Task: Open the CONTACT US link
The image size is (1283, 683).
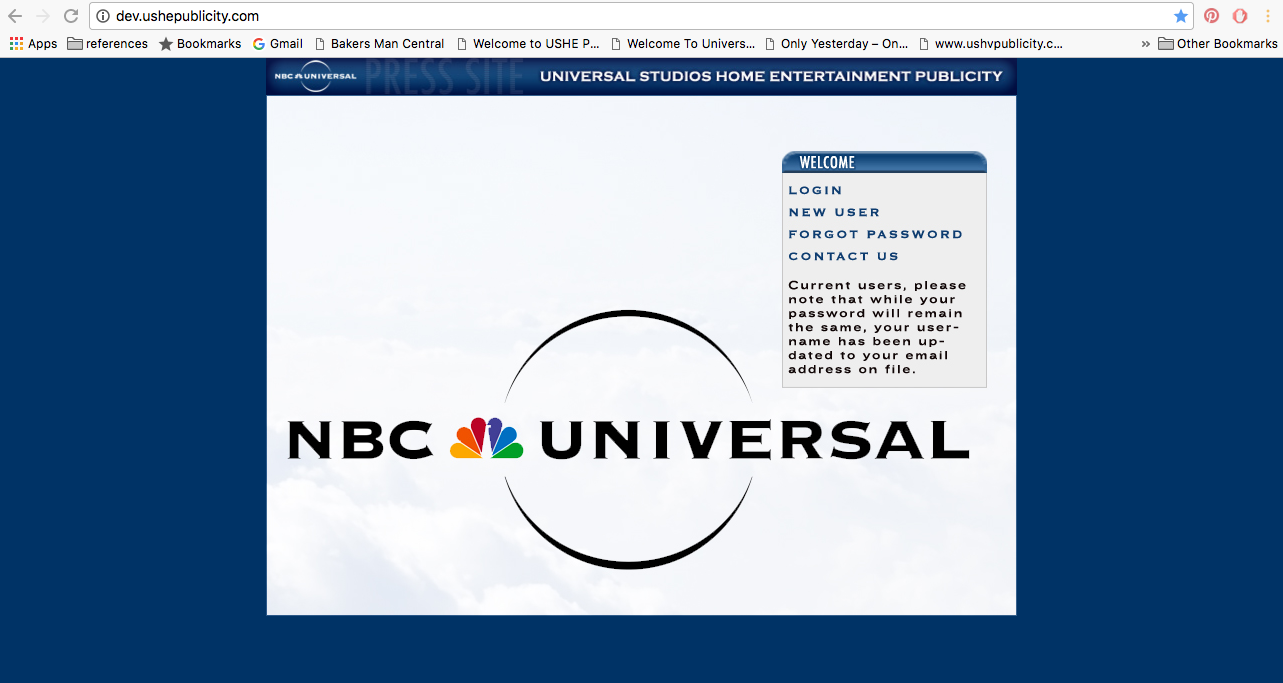Action: coord(843,256)
